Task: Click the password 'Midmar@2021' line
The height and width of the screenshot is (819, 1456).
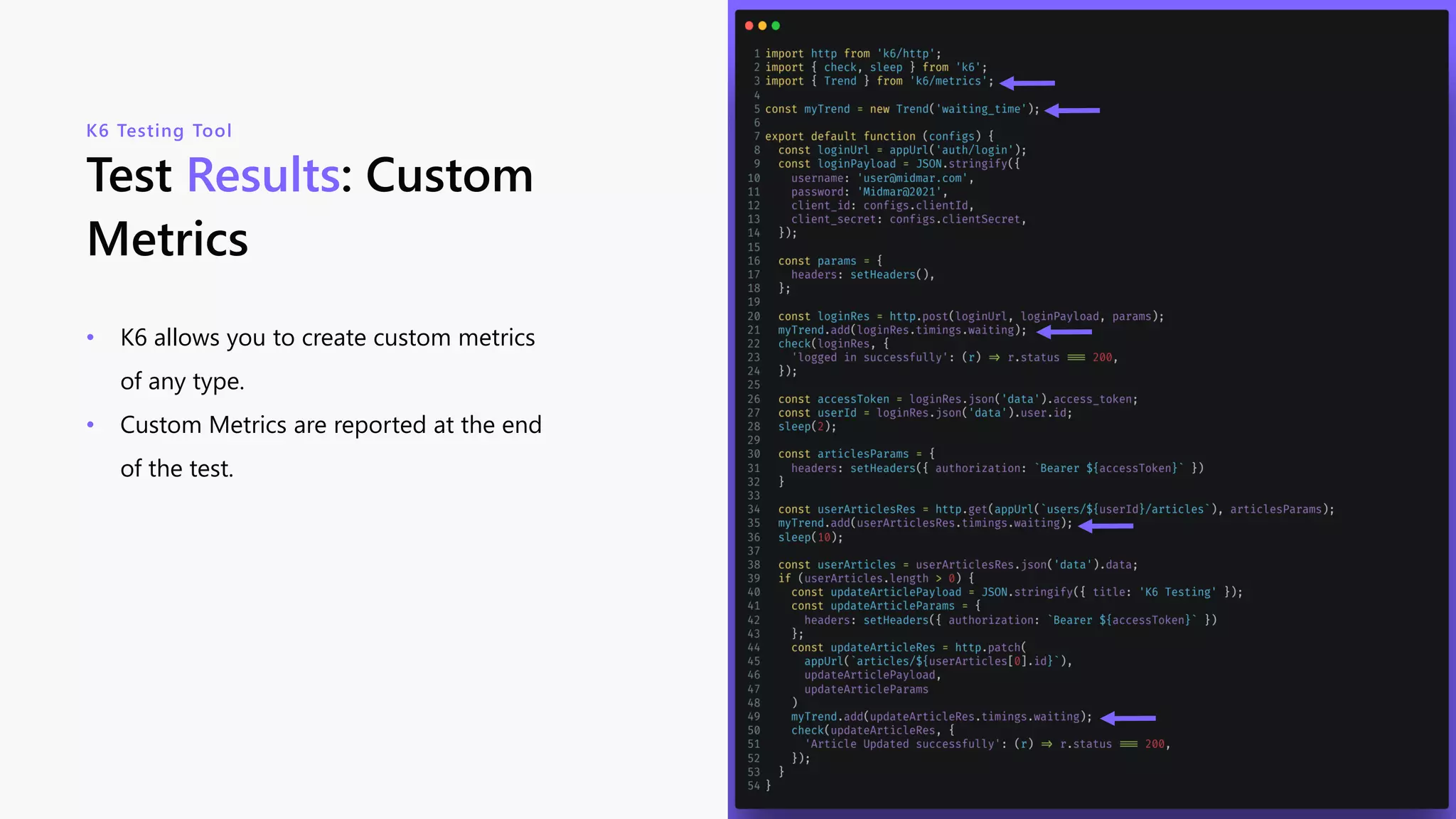Action: click(x=869, y=192)
